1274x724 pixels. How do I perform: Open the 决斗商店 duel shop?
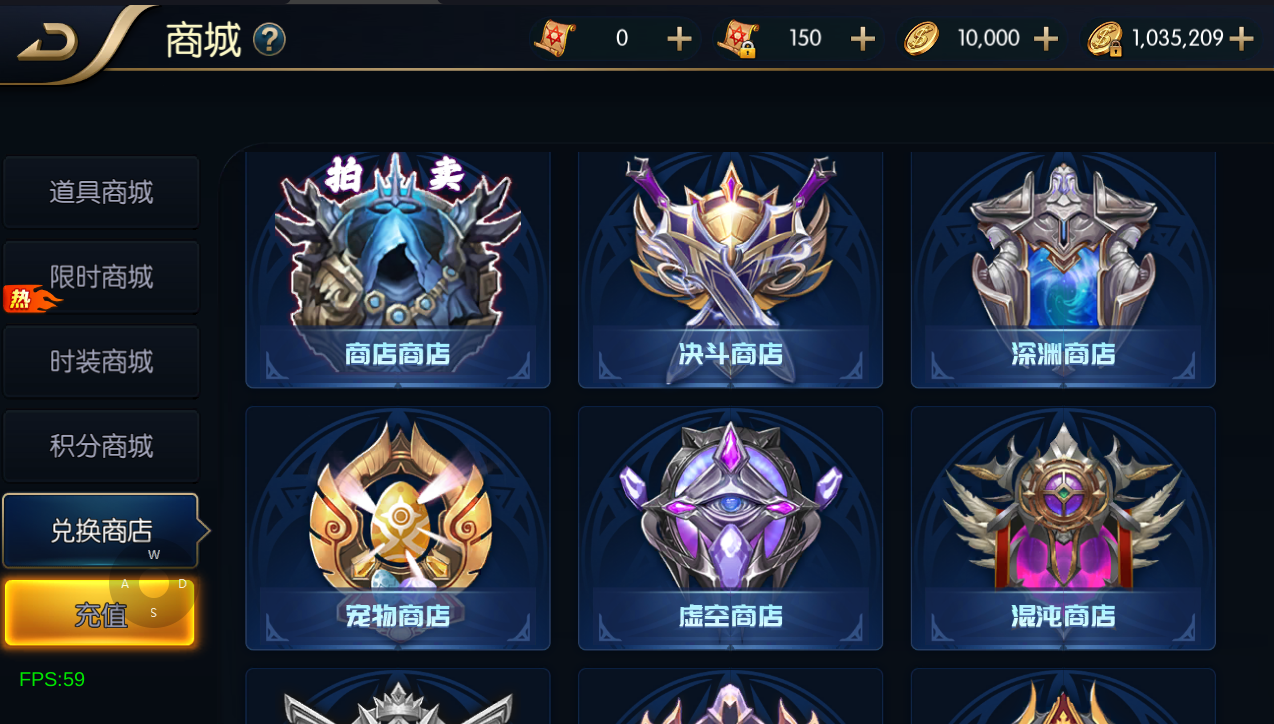[x=730, y=270]
